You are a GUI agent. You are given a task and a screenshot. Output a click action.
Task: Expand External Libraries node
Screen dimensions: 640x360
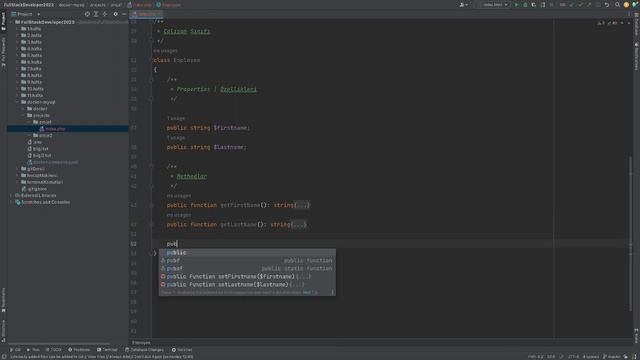click(x=11, y=196)
